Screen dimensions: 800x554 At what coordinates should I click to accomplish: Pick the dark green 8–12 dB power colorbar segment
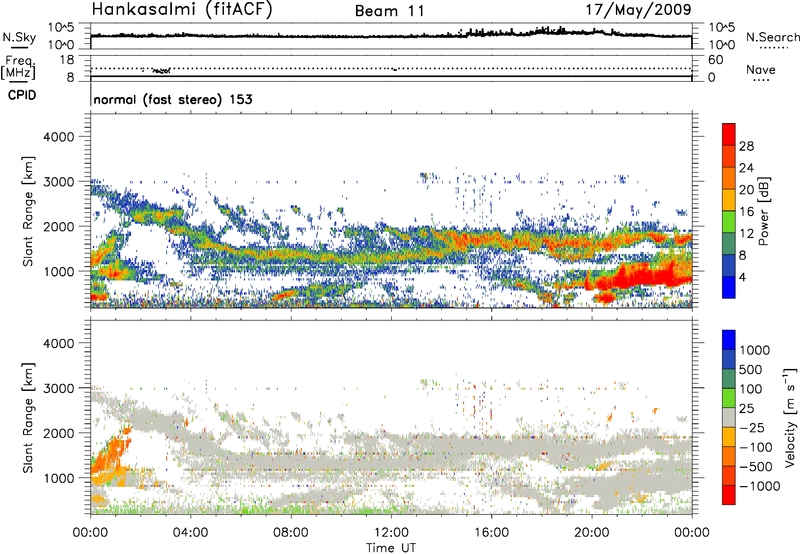pos(729,243)
